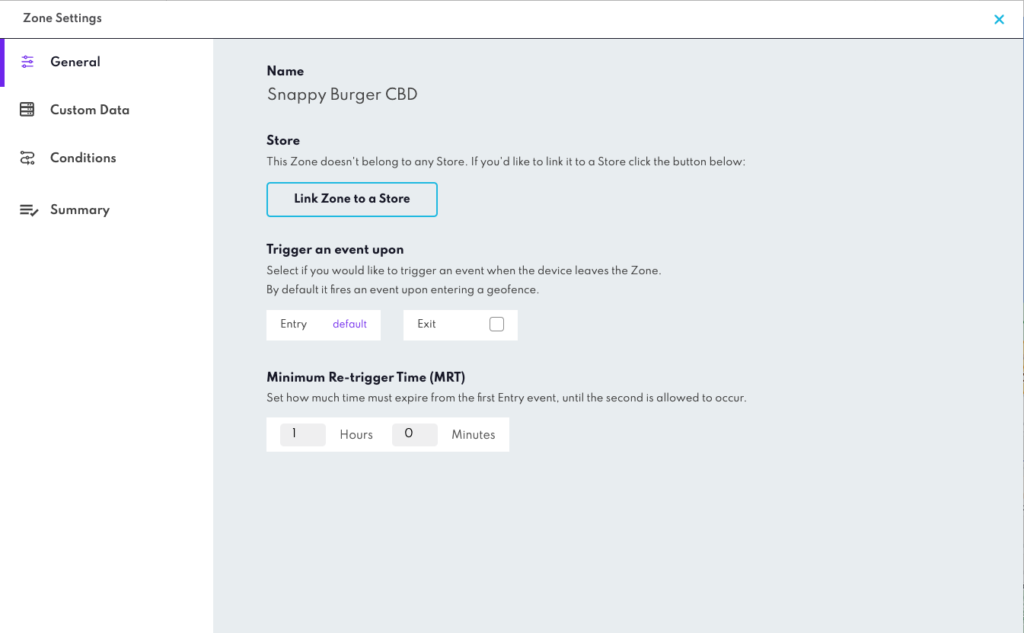The height and width of the screenshot is (633, 1024).
Task: Enable the Exit trigger checkbox
Action: click(x=496, y=324)
